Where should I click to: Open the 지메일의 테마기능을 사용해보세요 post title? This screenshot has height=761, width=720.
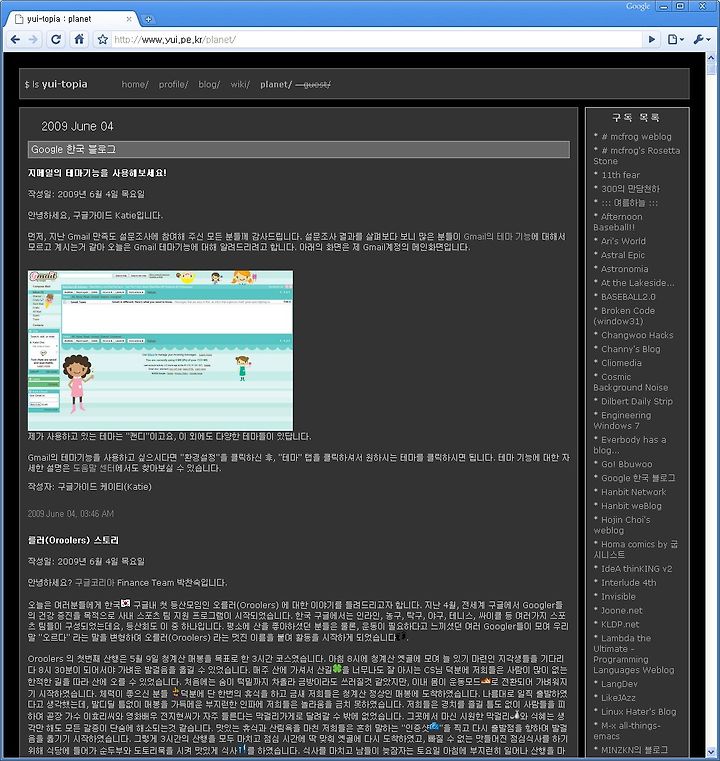tap(97, 173)
